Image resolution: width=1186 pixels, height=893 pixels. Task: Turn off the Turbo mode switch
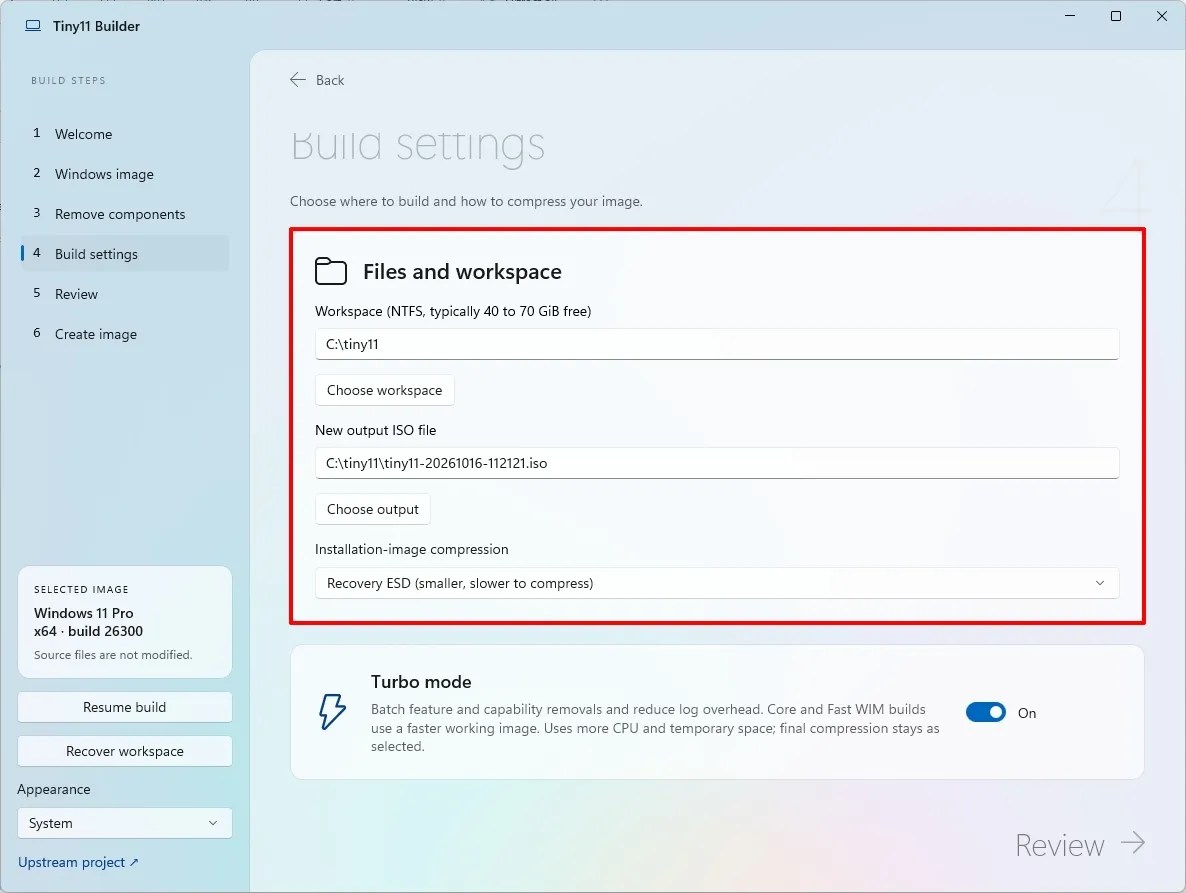(986, 712)
